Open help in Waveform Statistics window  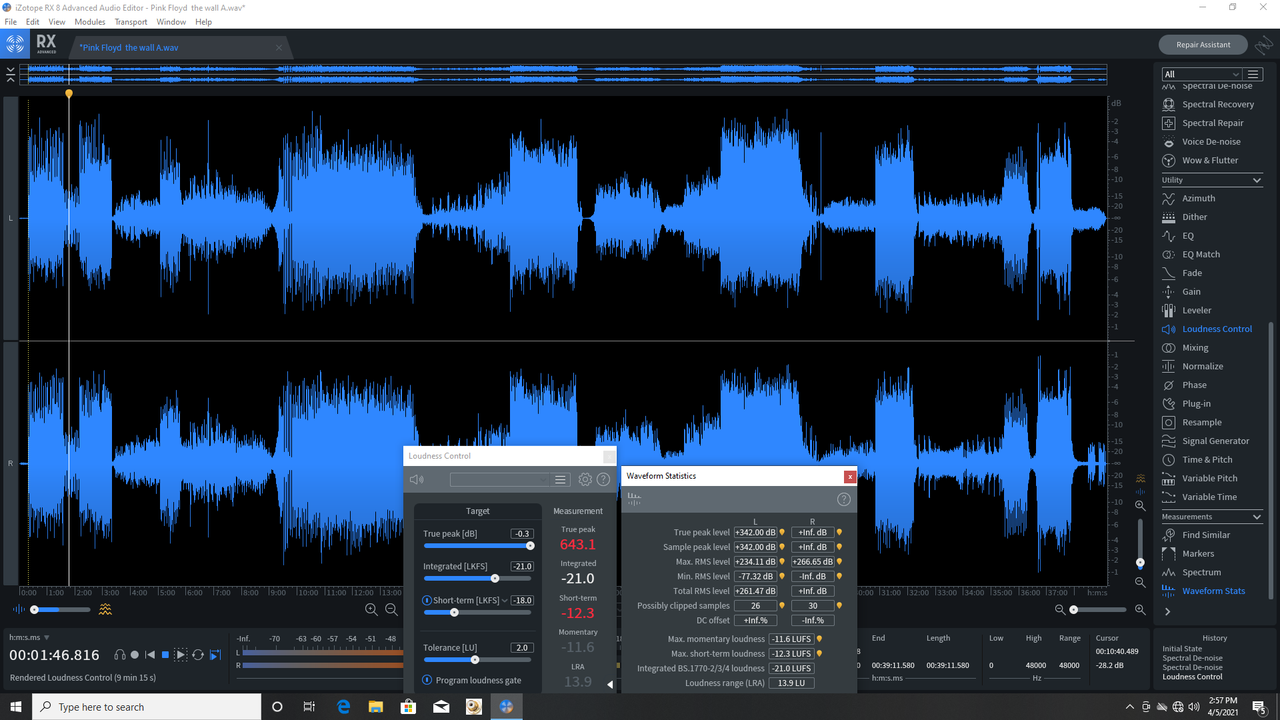[844, 499]
